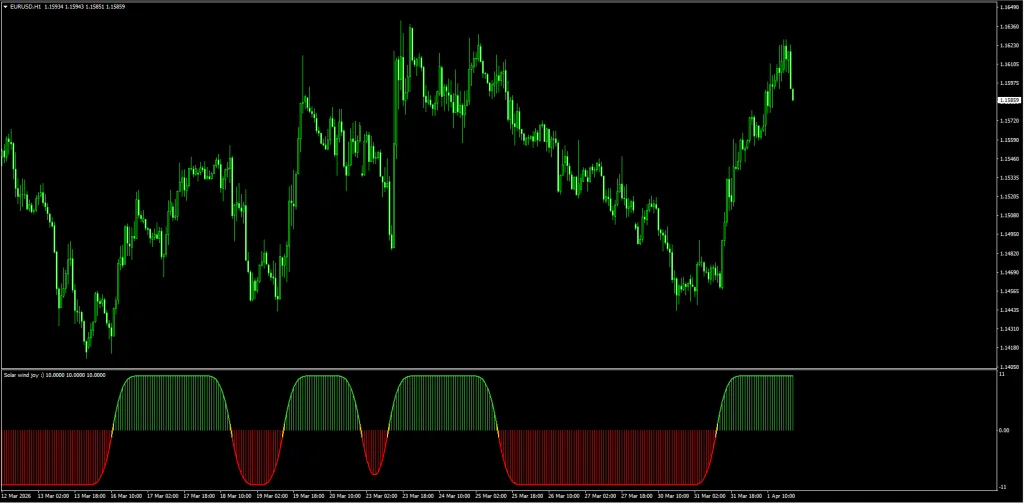This screenshot has height=503, width=1024.
Task: Click price scale value 1.16360
Action: pyautogui.click(x=1009, y=27)
